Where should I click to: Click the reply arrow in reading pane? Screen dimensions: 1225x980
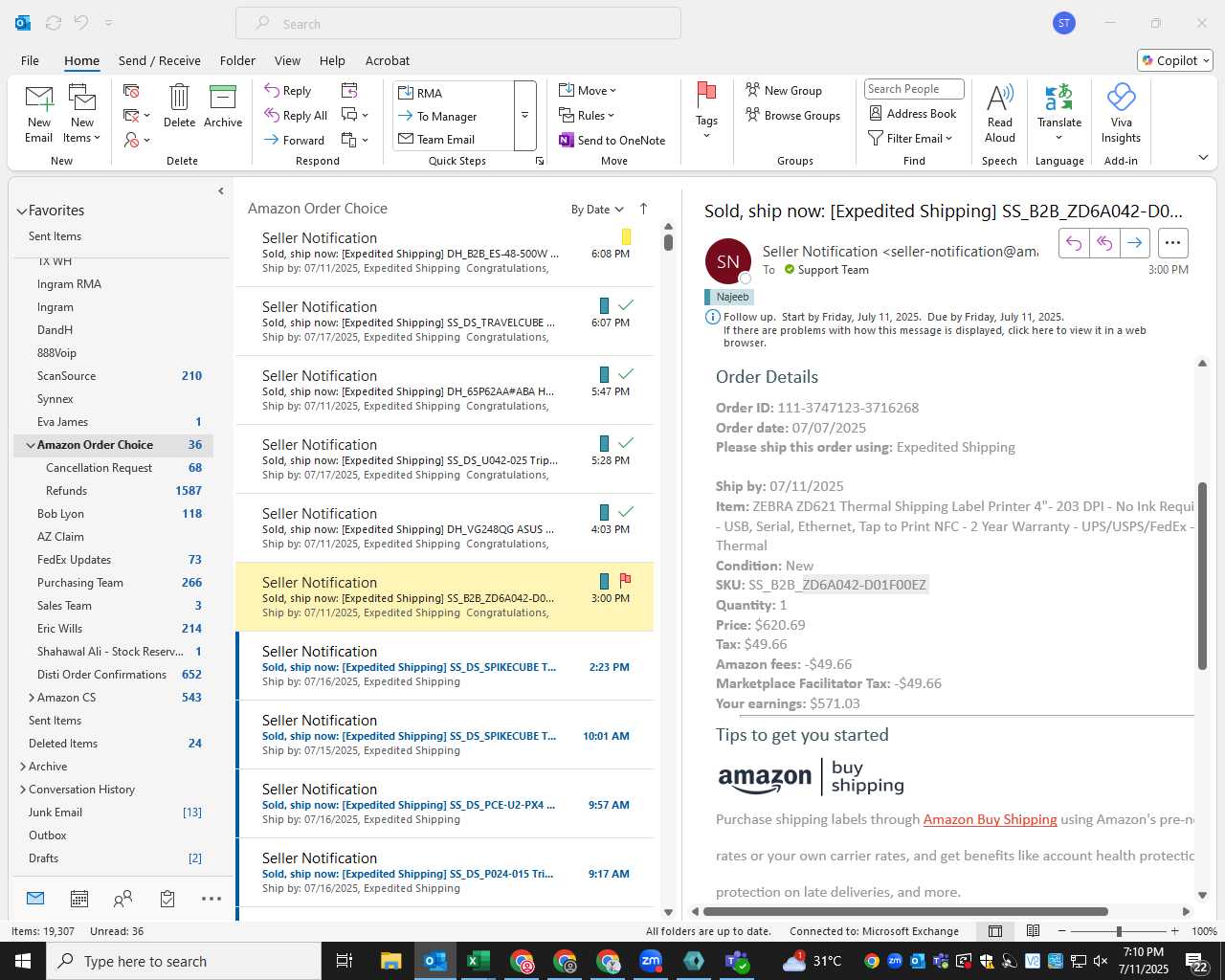pos(1074,243)
